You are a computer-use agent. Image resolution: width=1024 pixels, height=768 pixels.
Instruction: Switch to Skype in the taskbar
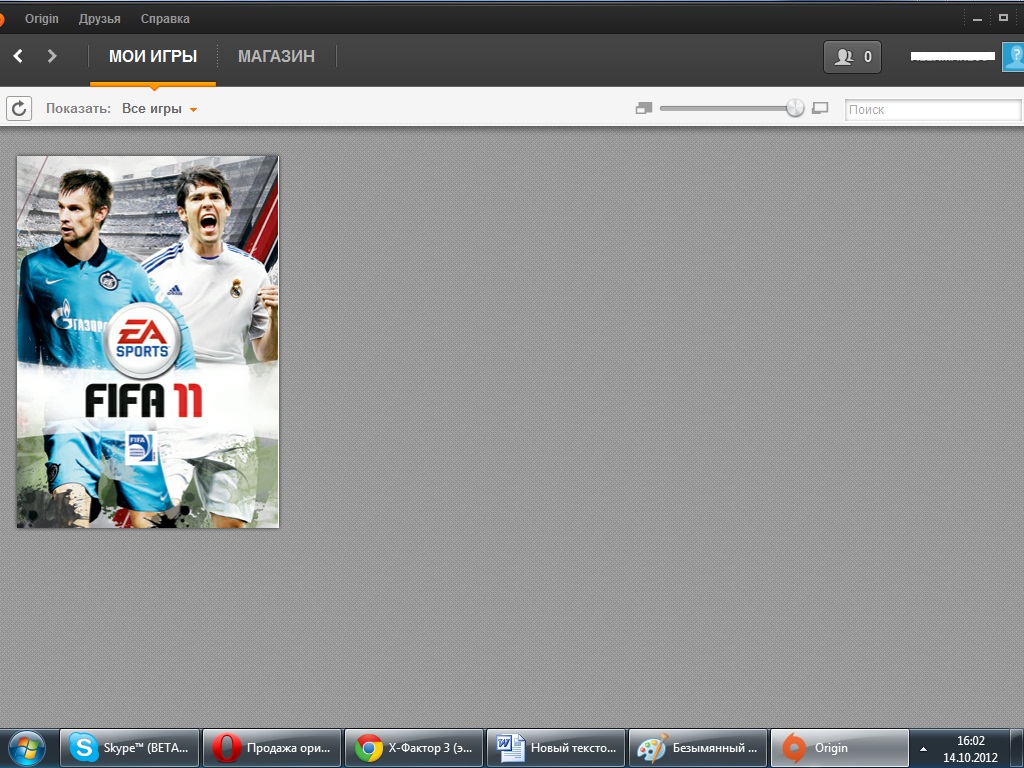(x=129, y=748)
